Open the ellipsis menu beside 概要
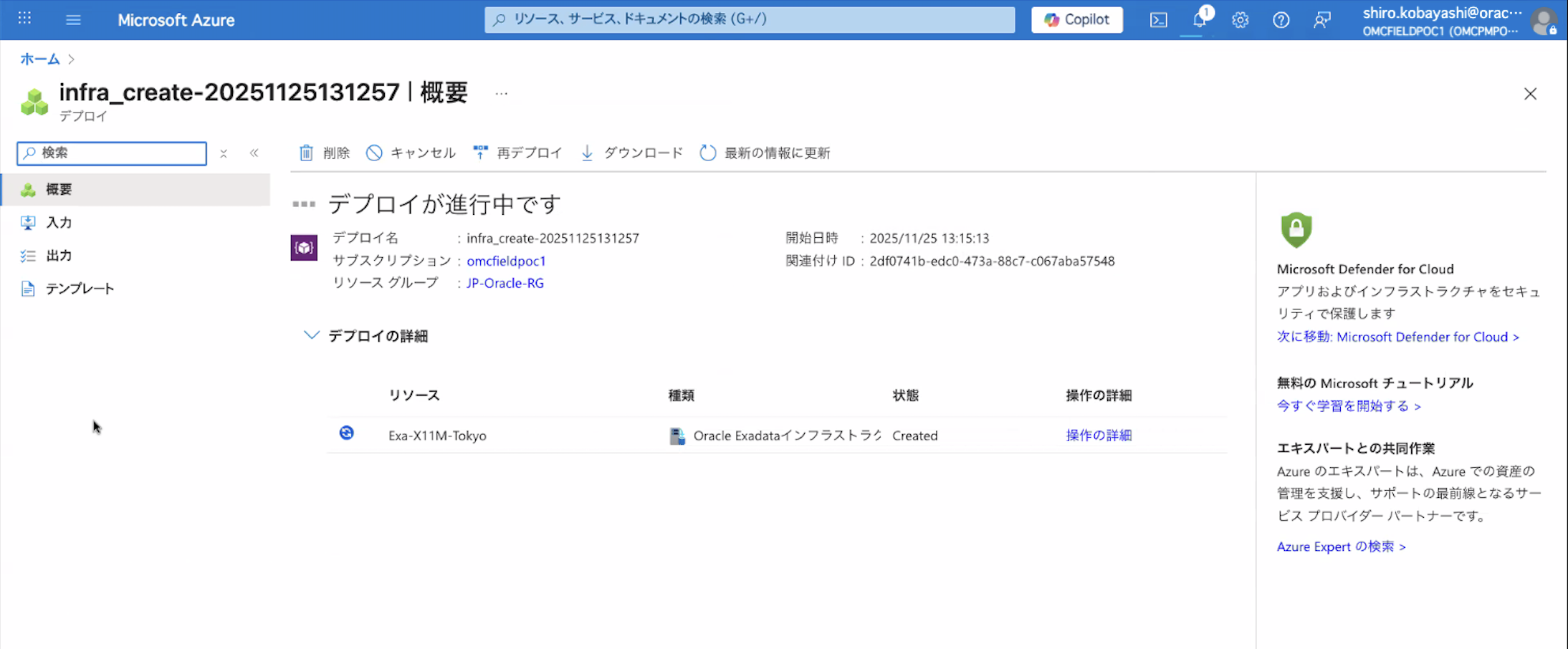This screenshot has width=1568, height=649. (x=500, y=92)
